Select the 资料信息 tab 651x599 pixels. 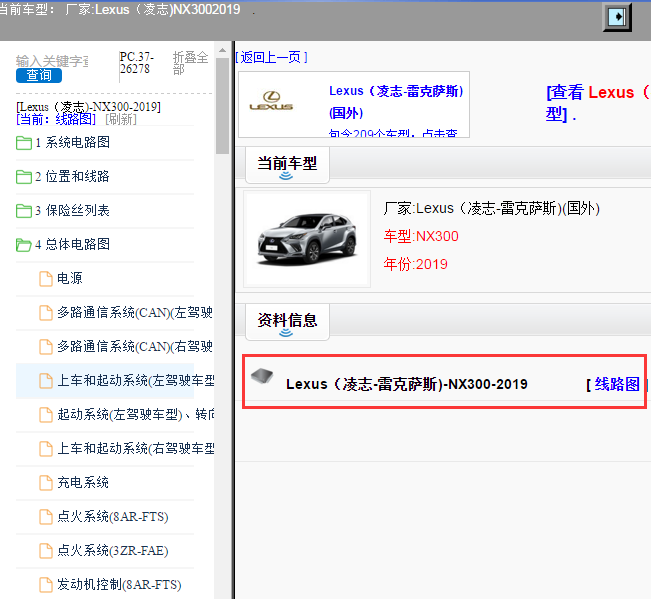point(287,321)
